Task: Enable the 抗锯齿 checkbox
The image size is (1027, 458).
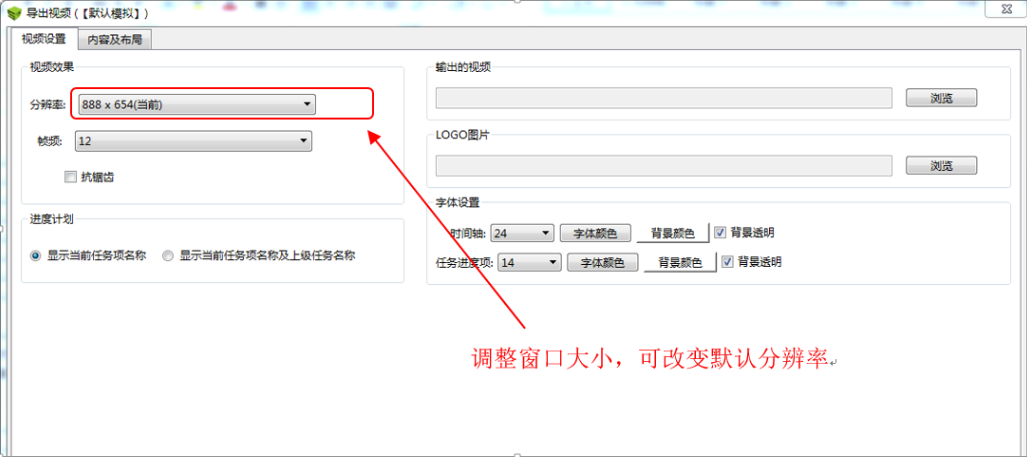Action: pyautogui.click(x=70, y=176)
